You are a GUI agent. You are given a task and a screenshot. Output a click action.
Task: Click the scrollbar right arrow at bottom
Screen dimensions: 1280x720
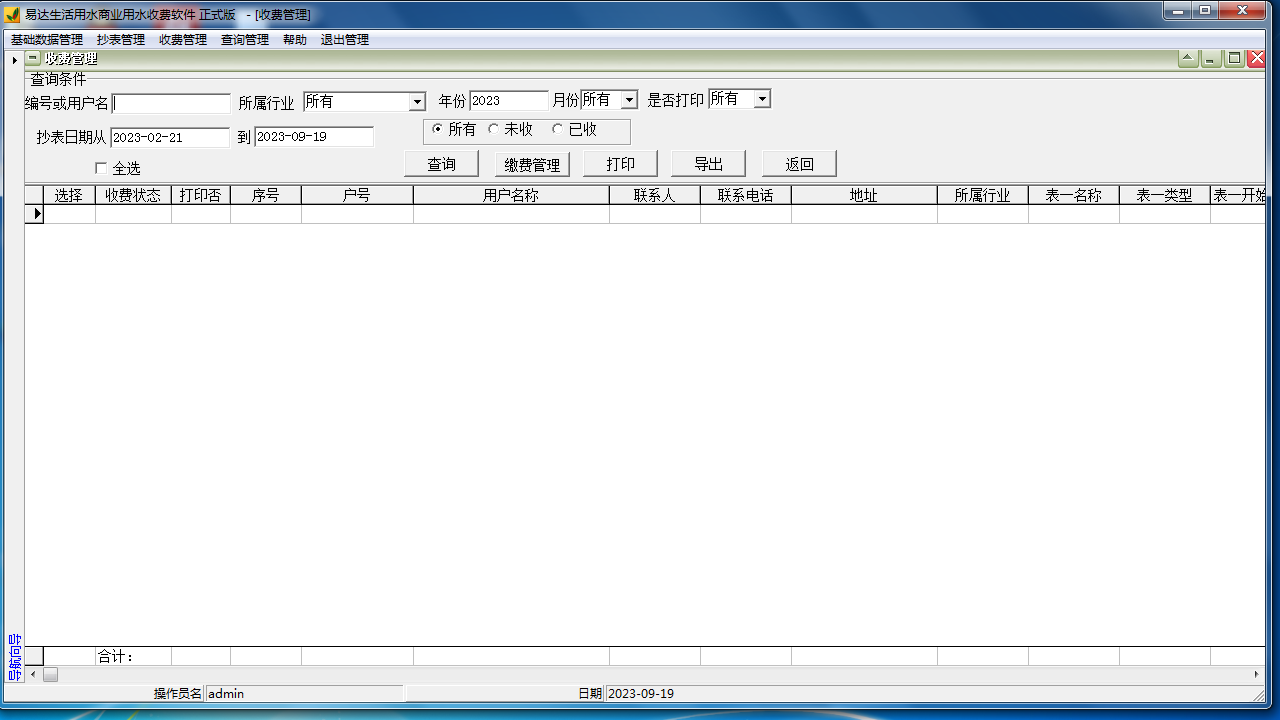(x=1257, y=675)
